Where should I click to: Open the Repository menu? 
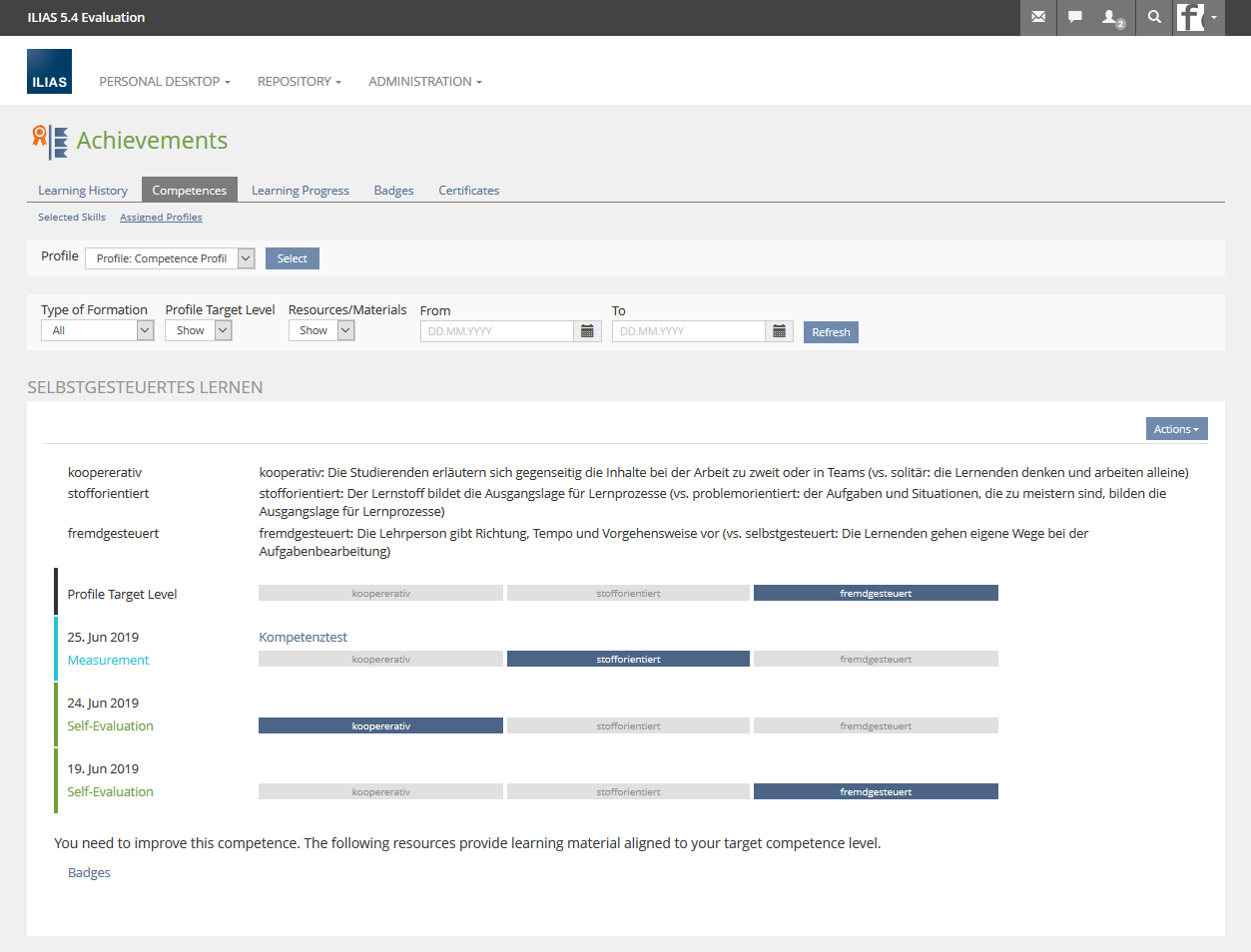click(299, 82)
